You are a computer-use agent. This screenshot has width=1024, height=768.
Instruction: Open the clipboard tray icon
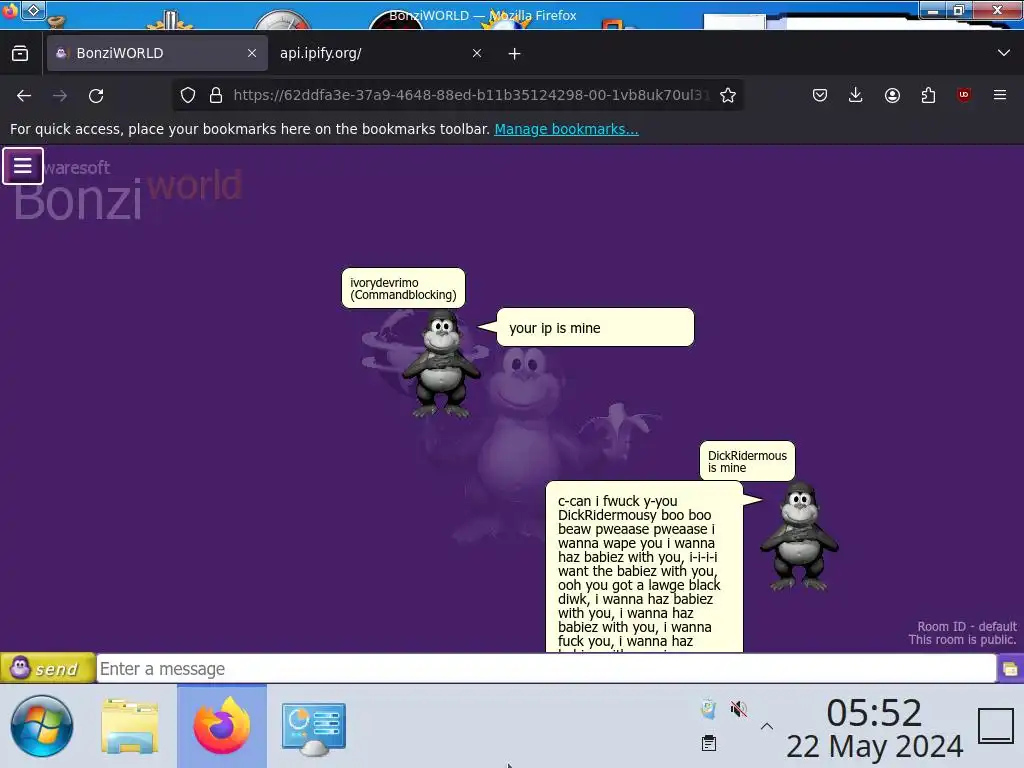pyautogui.click(x=709, y=743)
